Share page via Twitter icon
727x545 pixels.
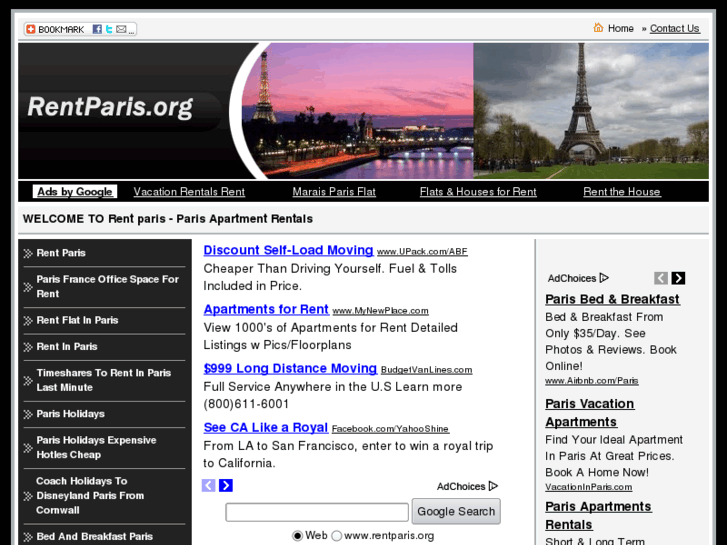pos(109,29)
